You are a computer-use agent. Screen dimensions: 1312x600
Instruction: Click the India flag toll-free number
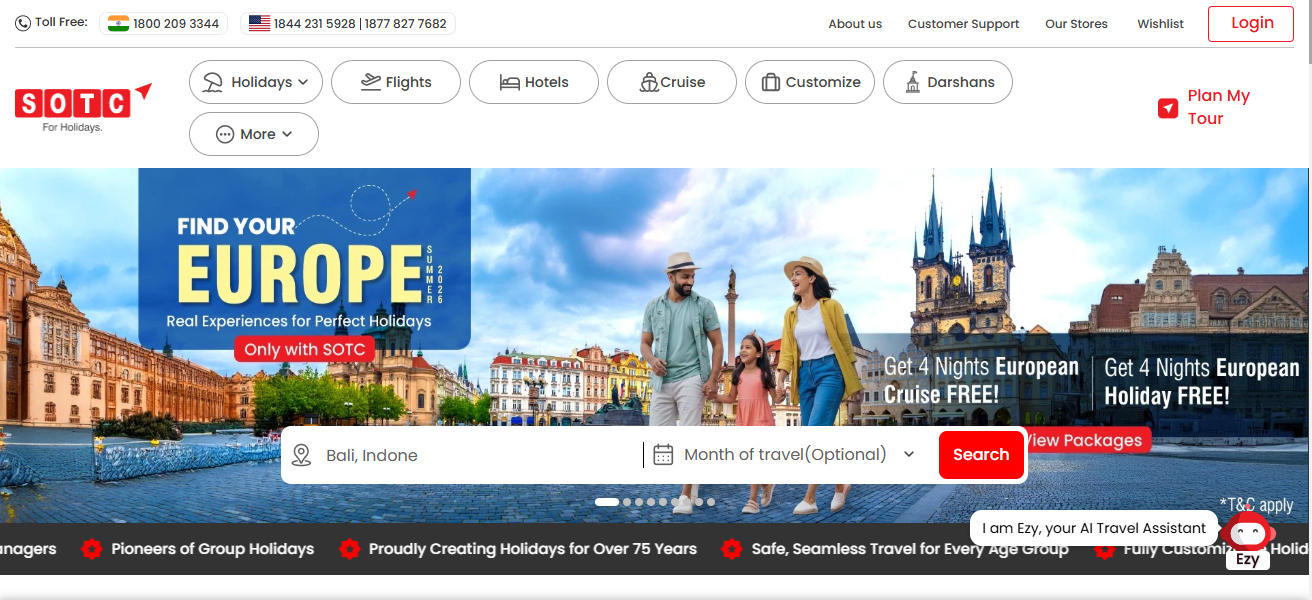[163, 23]
